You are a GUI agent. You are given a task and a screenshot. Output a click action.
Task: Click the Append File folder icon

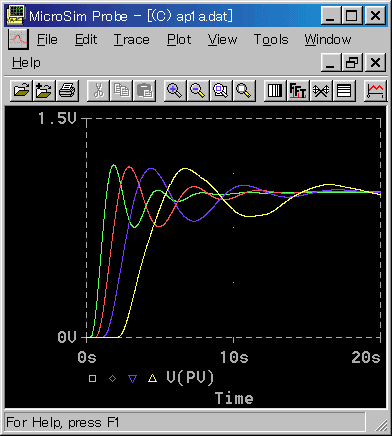point(44,91)
